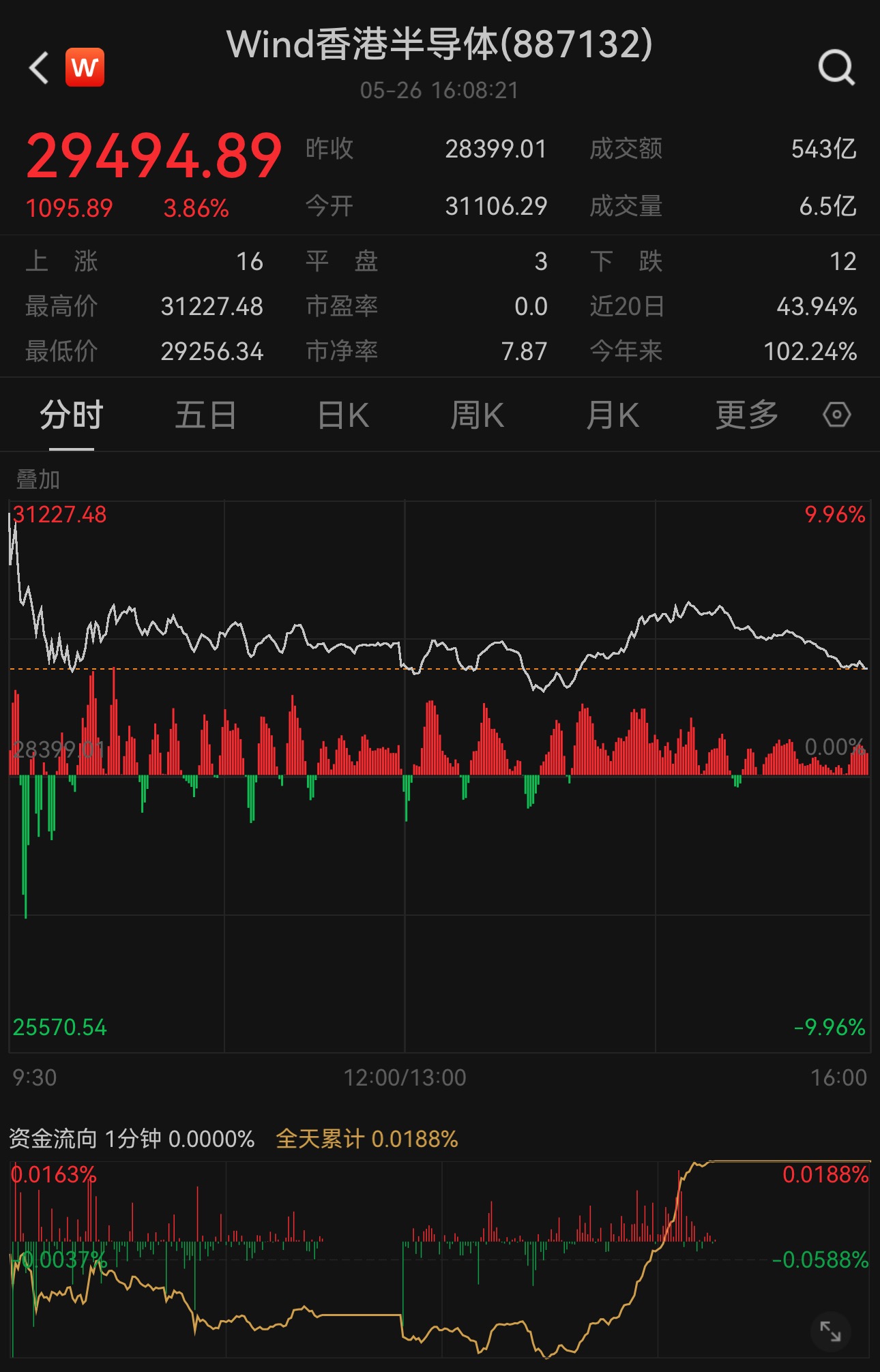Screen dimensions: 880x1372
Task: Select the 今开 value 31106.29
Action: 496,206
